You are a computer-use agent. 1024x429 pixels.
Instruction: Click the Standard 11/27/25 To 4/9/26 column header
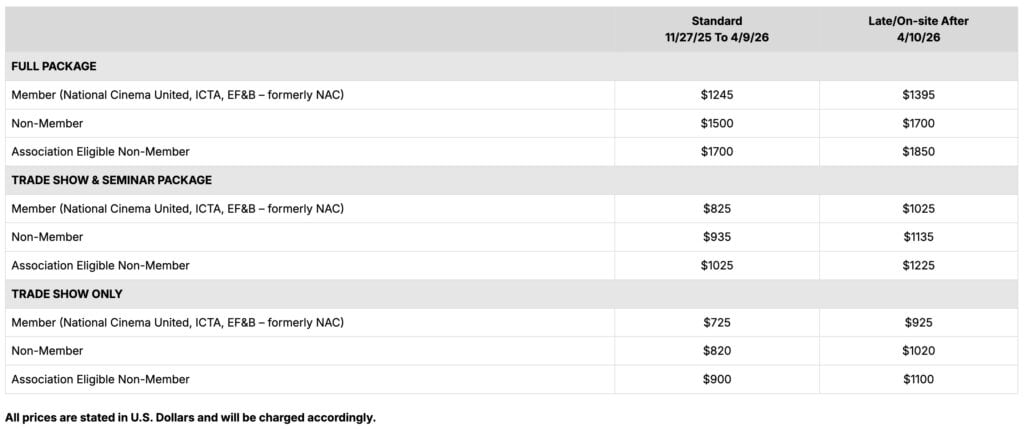pos(716,28)
